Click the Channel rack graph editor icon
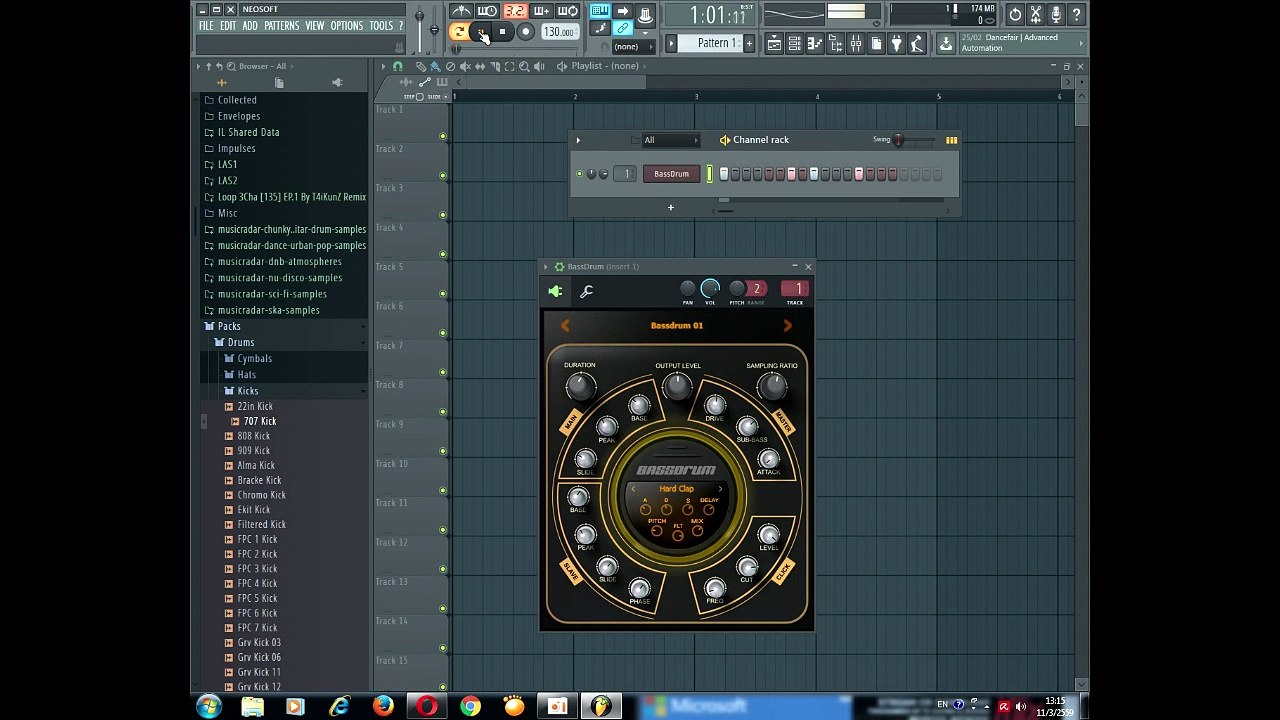Image resolution: width=1280 pixels, height=720 pixels. pos(951,140)
